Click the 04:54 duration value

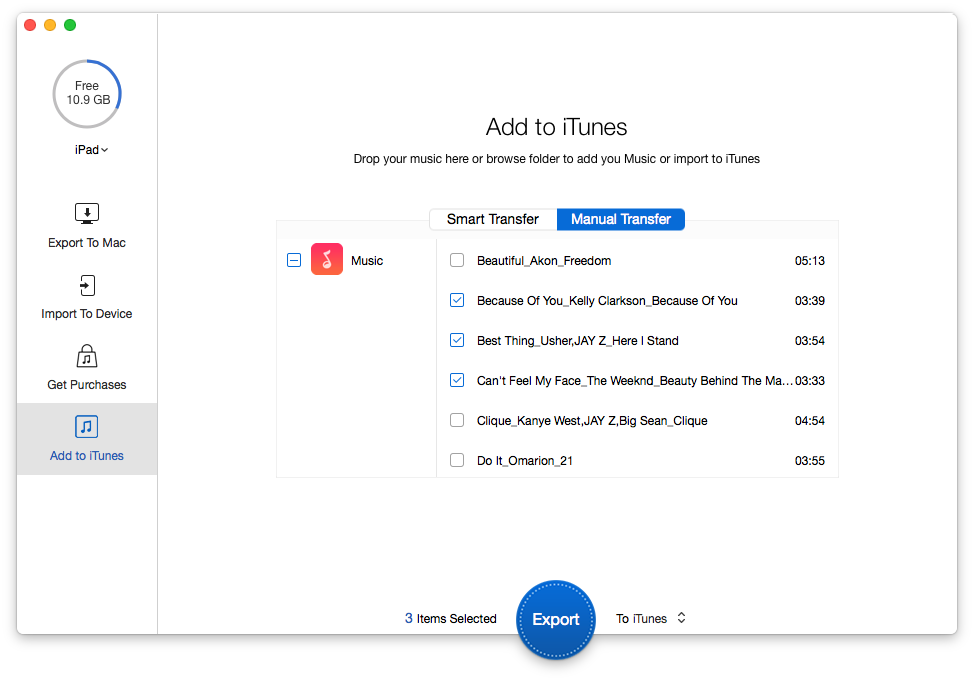810,421
